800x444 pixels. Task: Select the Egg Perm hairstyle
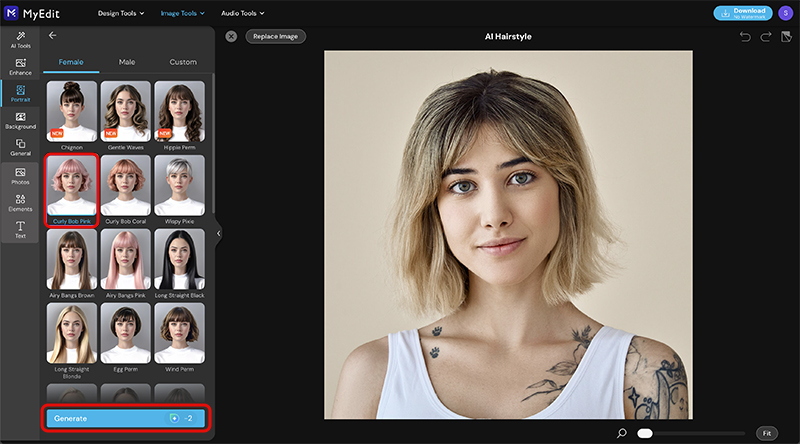tap(126, 333)
